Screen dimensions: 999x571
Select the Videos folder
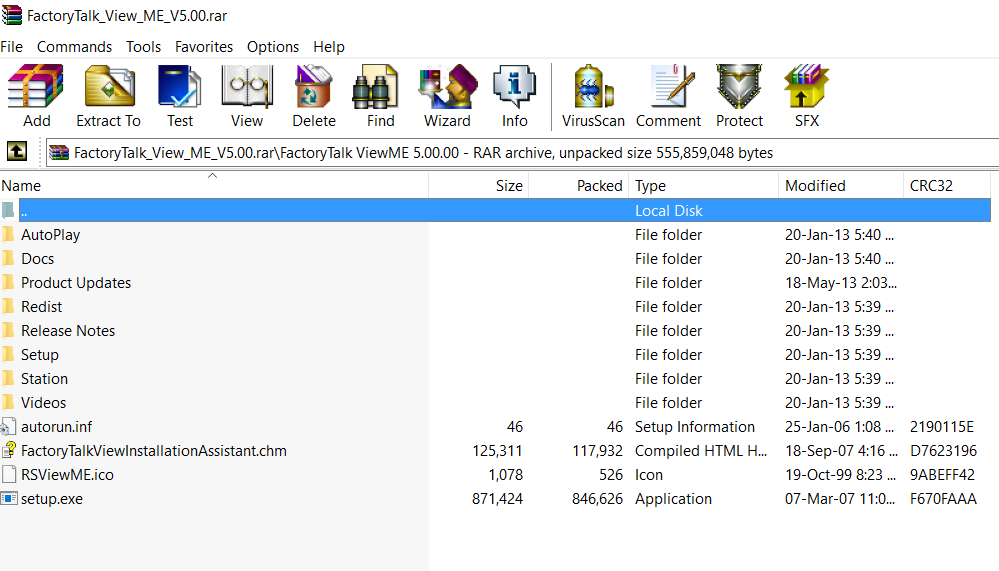(x=43, y=403)
